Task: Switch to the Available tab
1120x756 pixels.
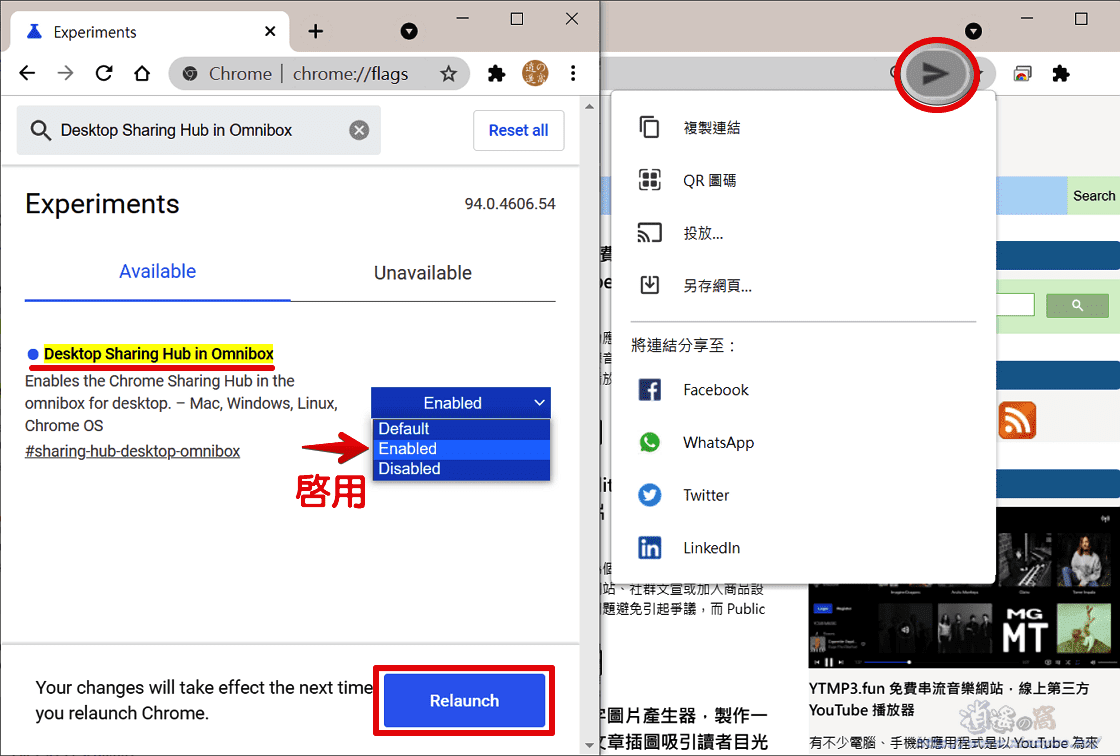Action: click(157, 271)
